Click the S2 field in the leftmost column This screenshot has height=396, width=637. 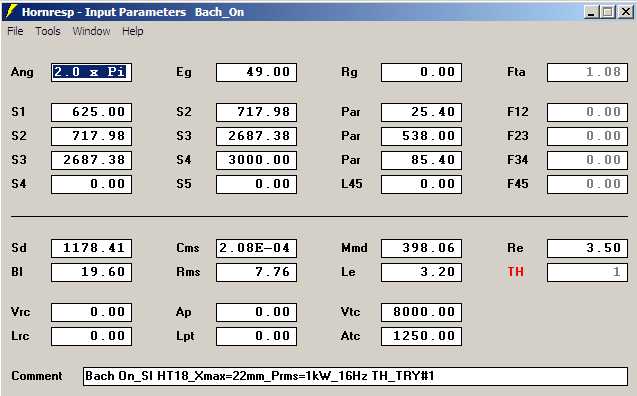coord(91,136)
